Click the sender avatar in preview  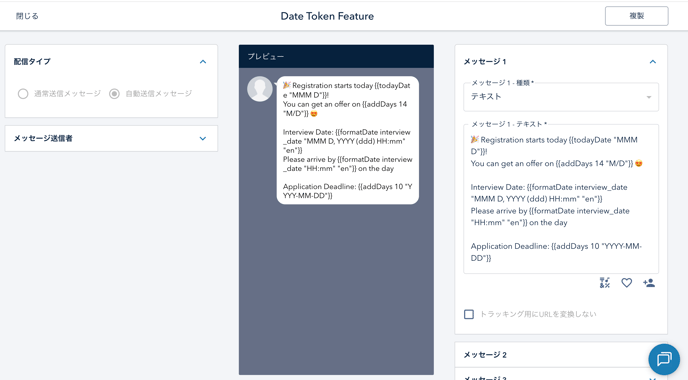click(260, 89)
